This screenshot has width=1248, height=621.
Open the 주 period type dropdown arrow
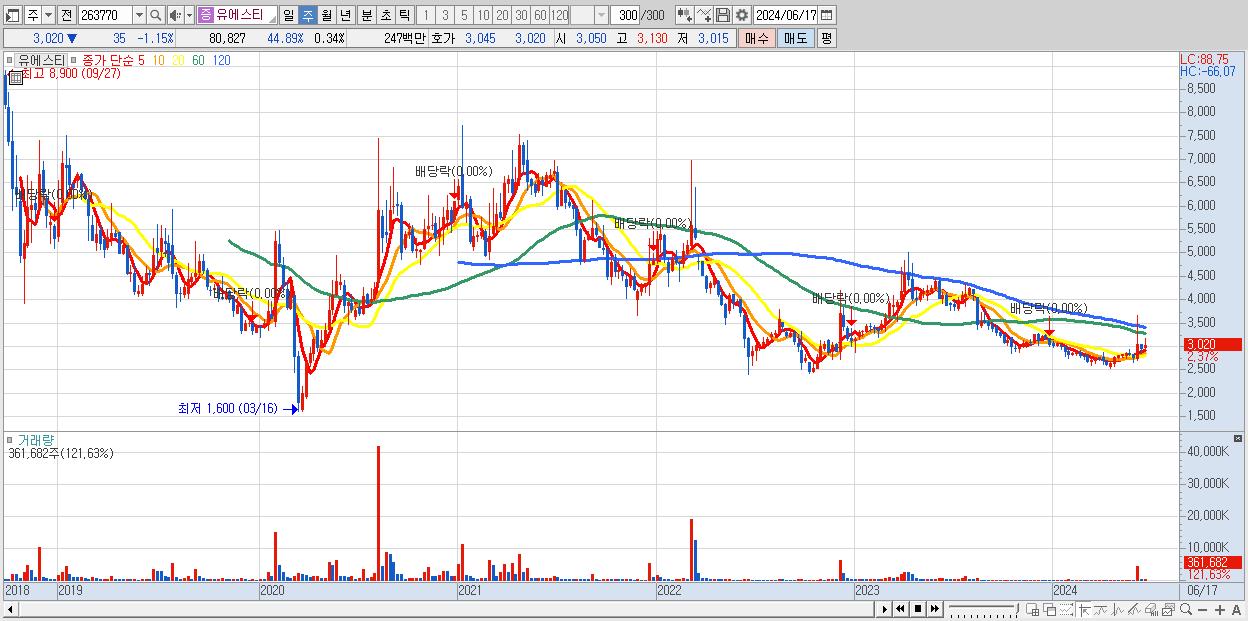point(48,15)
